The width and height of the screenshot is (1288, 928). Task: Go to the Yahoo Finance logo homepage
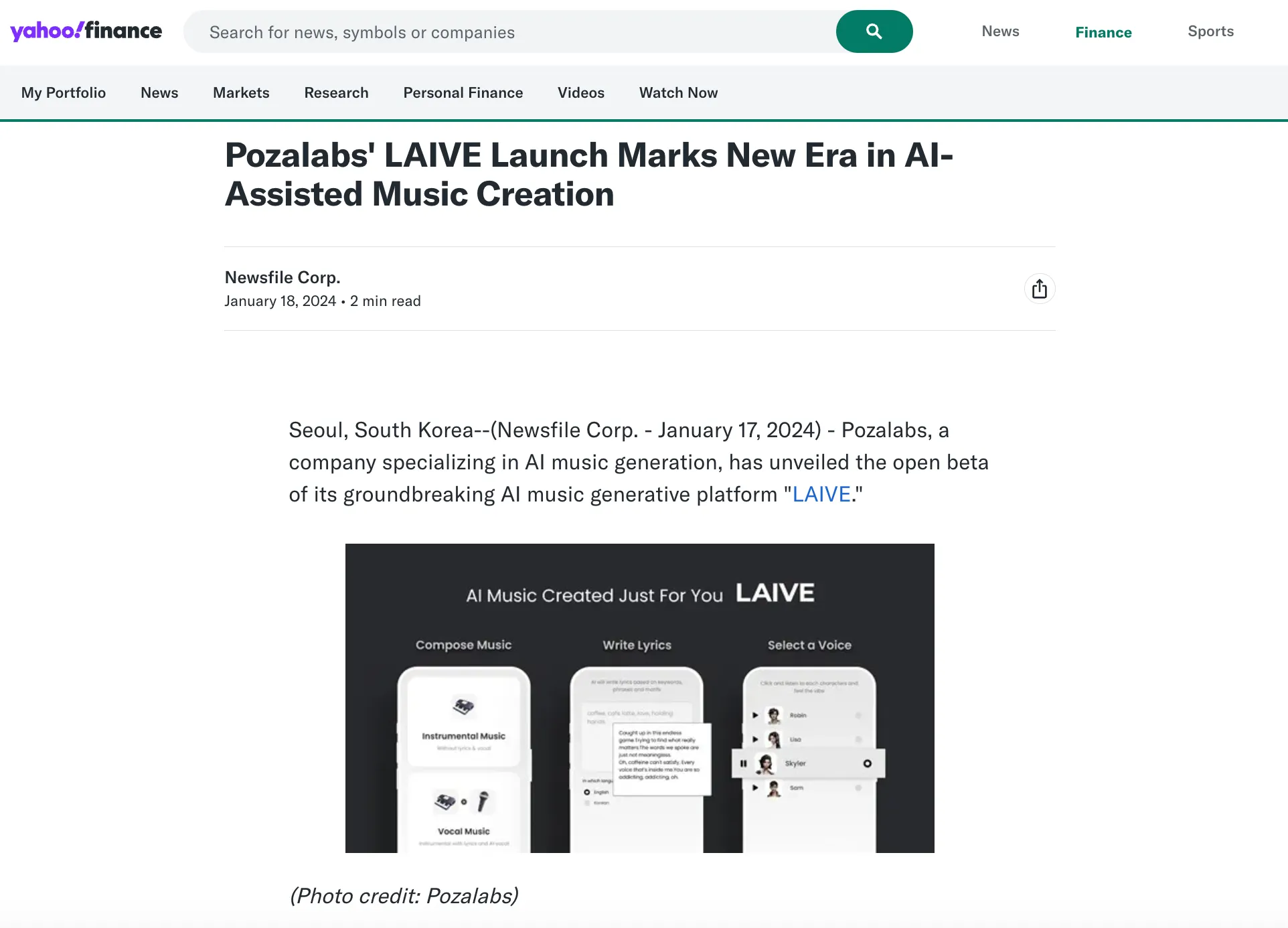click(x=86, y=31)
